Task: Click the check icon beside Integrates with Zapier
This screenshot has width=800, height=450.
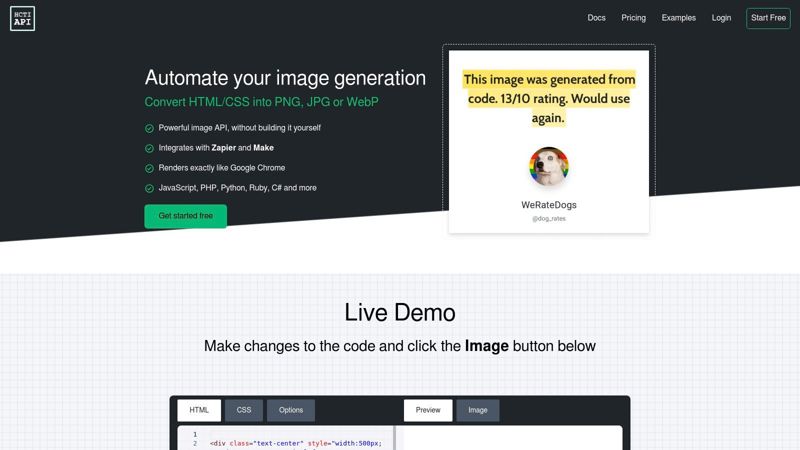Action: (149, 148)
